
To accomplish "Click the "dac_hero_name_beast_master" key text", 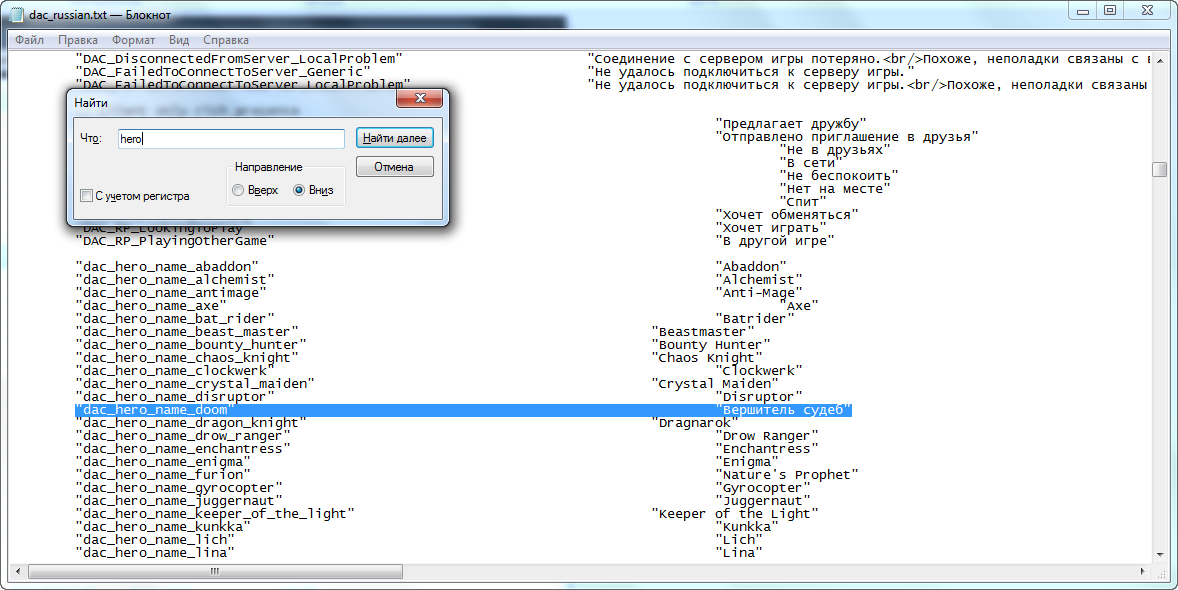I will 187,331.
